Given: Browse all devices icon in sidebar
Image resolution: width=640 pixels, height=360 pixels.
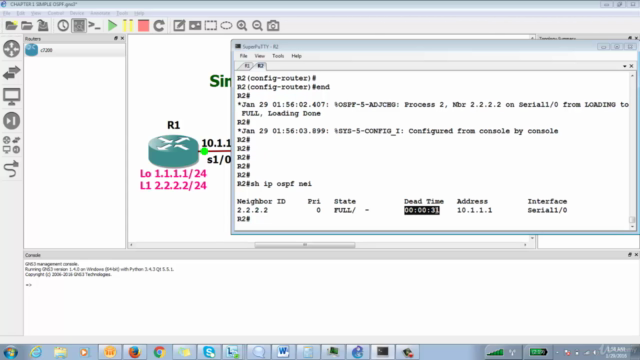Looking at the screenshot, I should (11, 145).
